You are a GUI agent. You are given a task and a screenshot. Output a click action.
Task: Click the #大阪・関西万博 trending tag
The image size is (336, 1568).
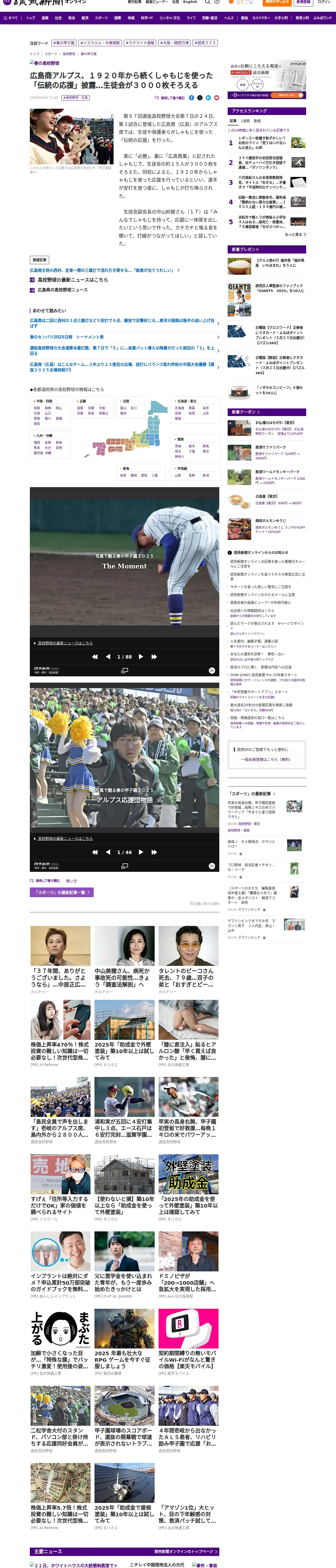coord(174,43)
